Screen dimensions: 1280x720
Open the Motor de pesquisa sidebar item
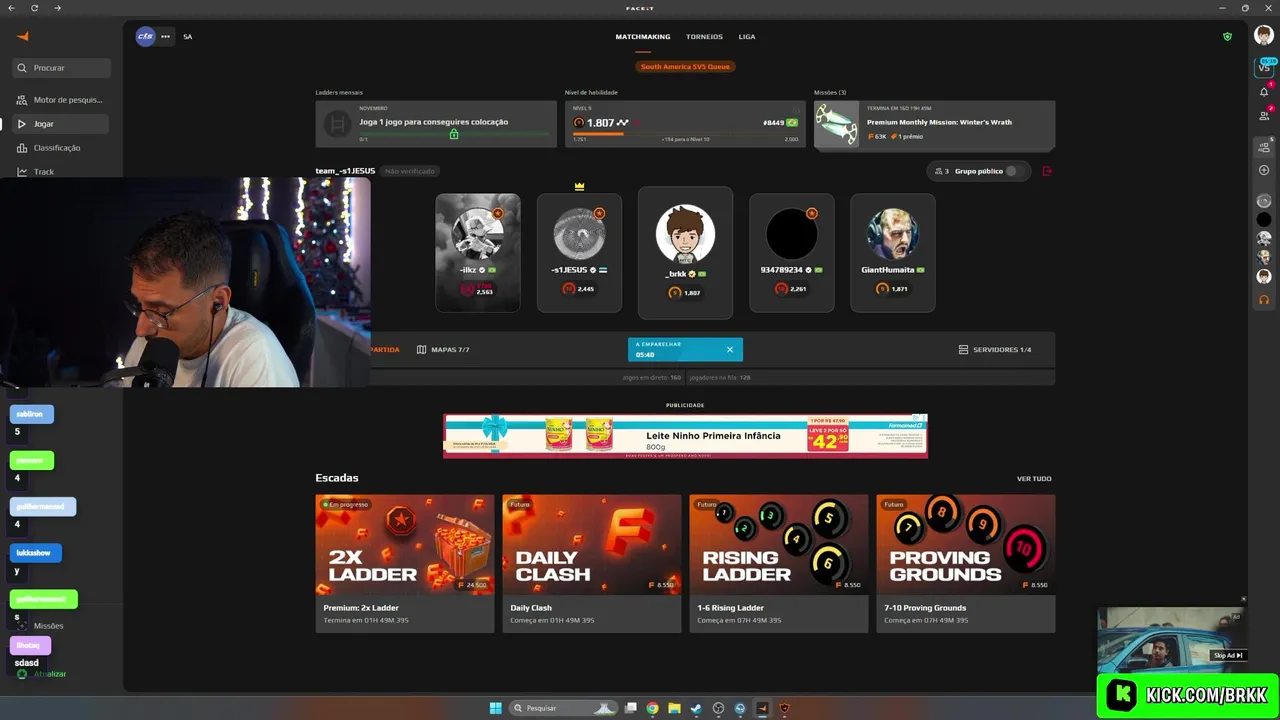(61, 100)
